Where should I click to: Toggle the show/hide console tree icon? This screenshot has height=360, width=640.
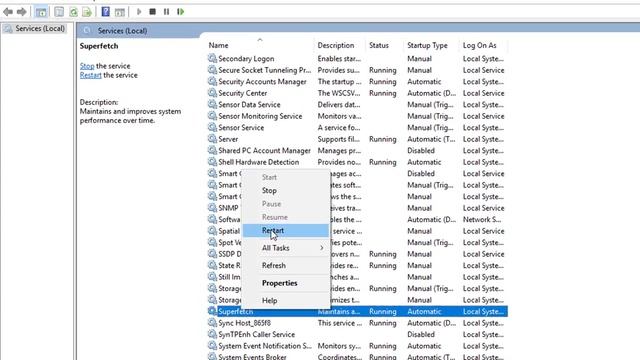pyautogui.click(x=41, y=12)
